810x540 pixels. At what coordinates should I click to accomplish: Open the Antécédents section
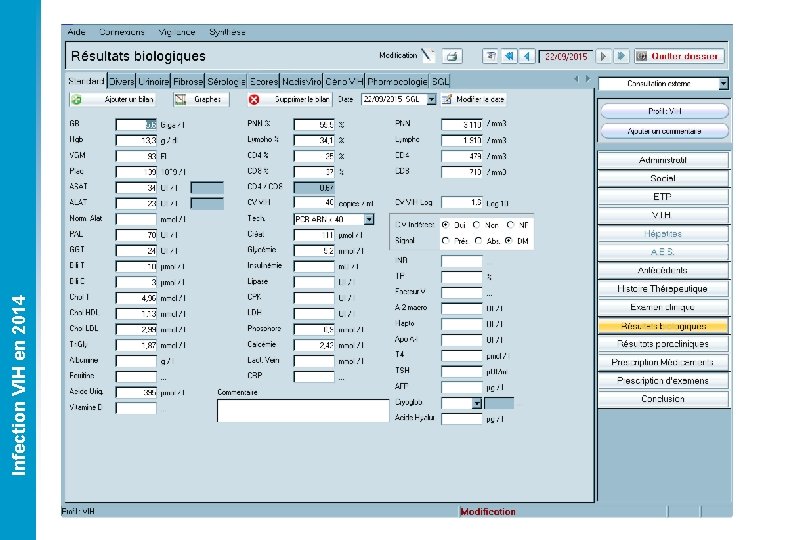tap(663, 270)
